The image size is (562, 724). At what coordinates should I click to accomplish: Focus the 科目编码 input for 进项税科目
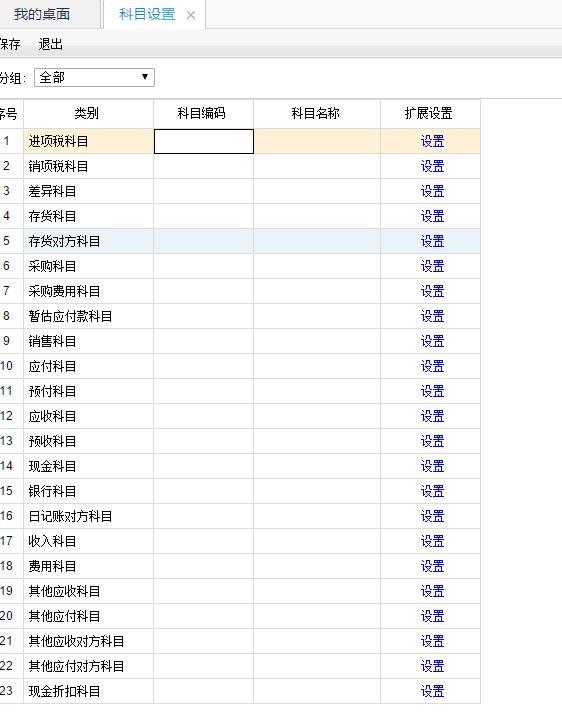click(204, 141)
